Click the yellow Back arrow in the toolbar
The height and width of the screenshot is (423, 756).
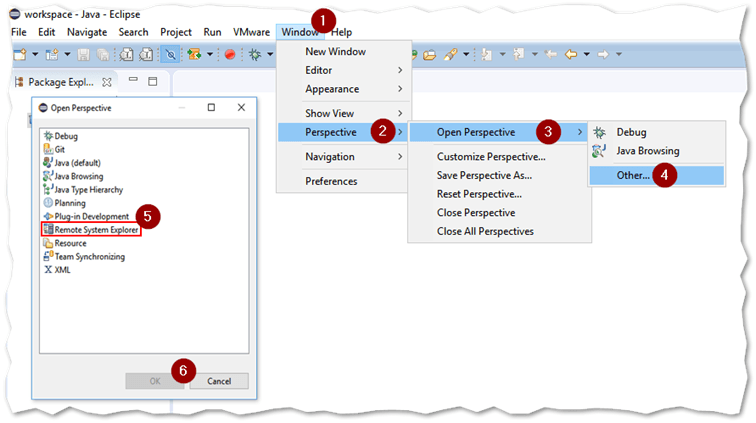571,55
